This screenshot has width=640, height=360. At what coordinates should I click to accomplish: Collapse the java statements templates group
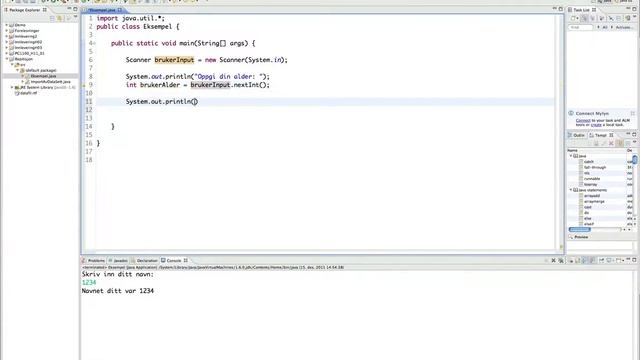coord(571,190)
